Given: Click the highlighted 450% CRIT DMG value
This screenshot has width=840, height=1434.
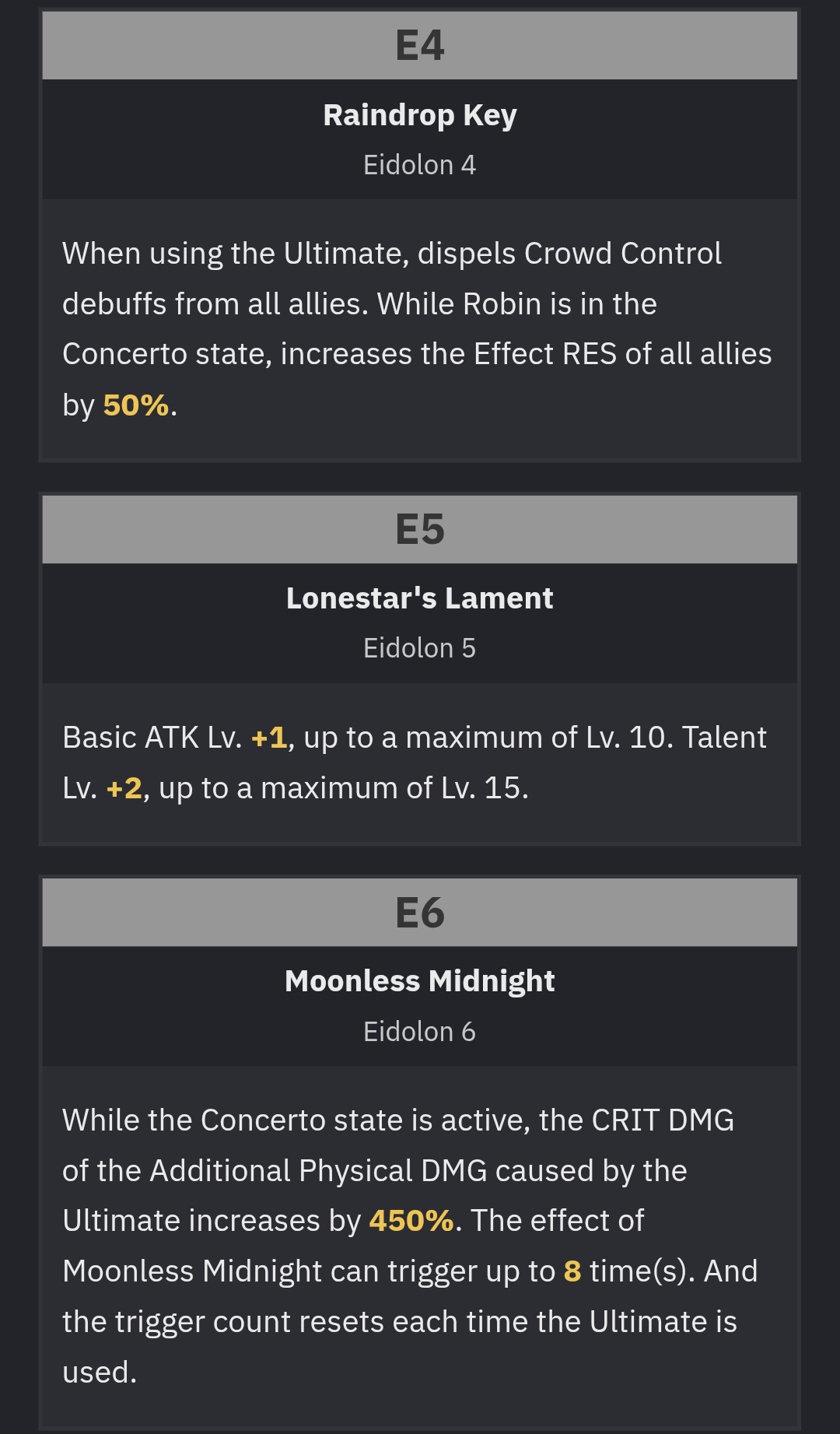Looking at the screenshot, I should tap(411, 1221).
